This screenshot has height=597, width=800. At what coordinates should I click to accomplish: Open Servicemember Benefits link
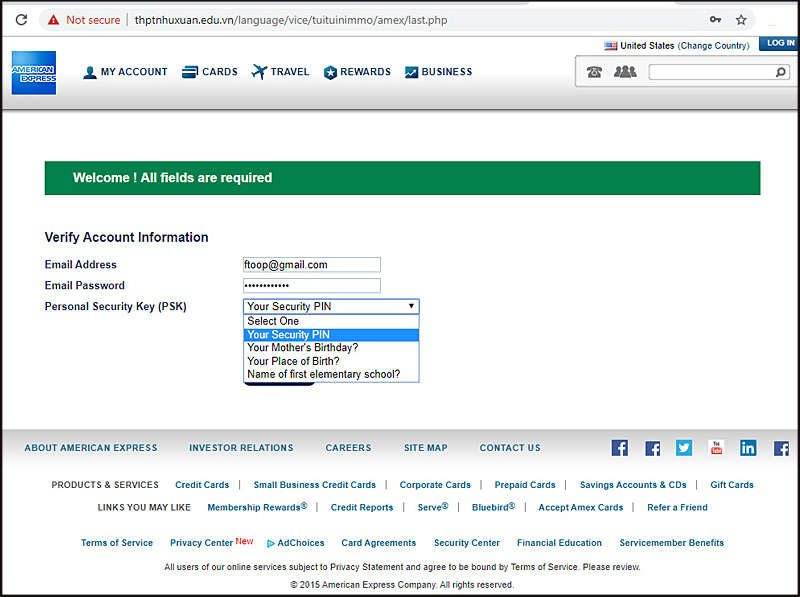coord(671,543)
